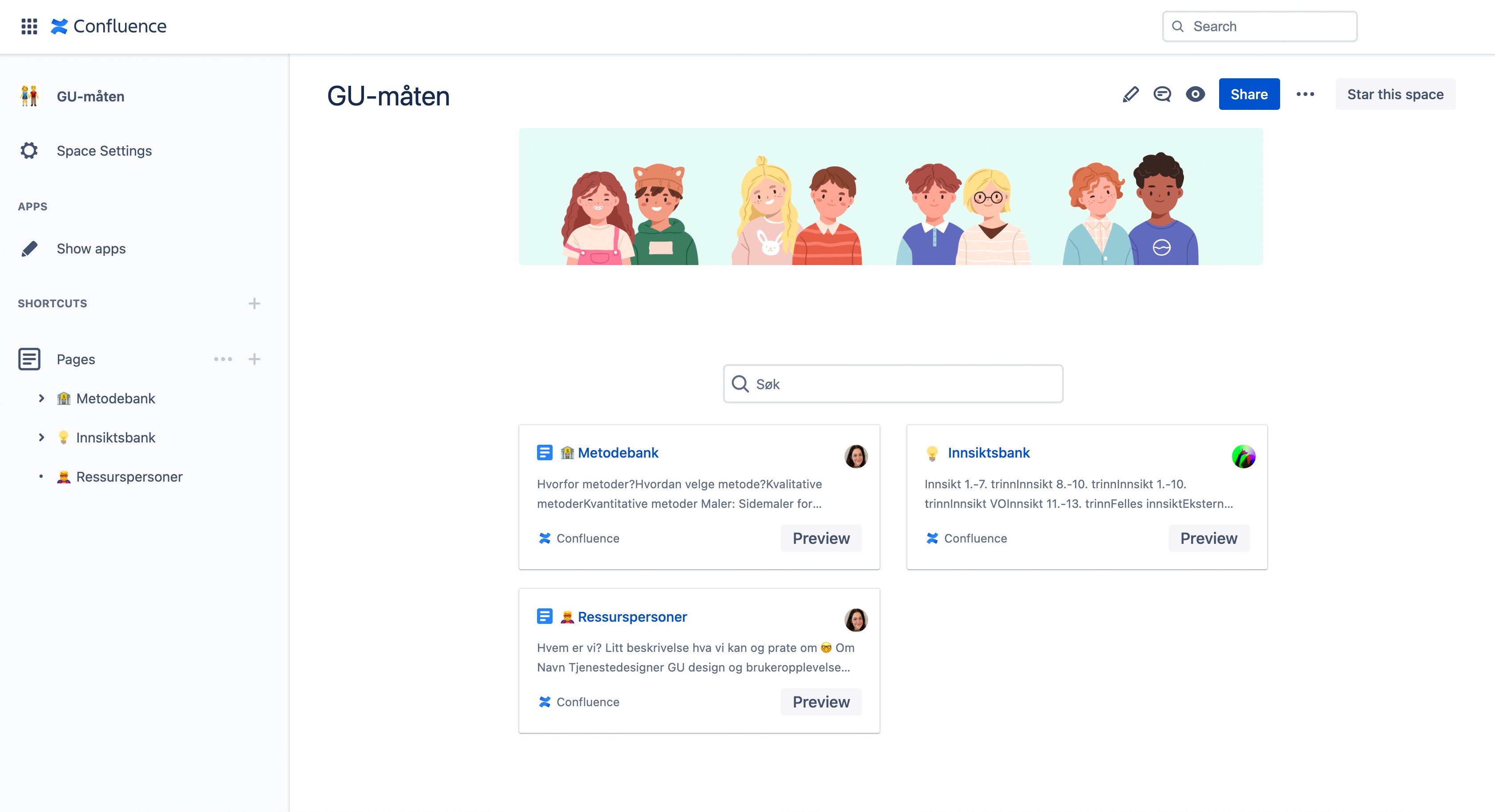Open the Innsiktsbank card link

tap(988, 452)
